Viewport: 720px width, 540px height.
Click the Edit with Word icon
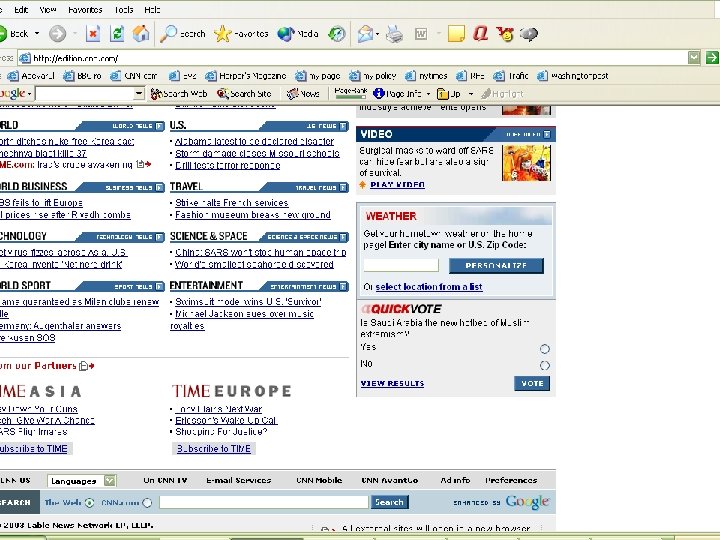coord(421,34)
